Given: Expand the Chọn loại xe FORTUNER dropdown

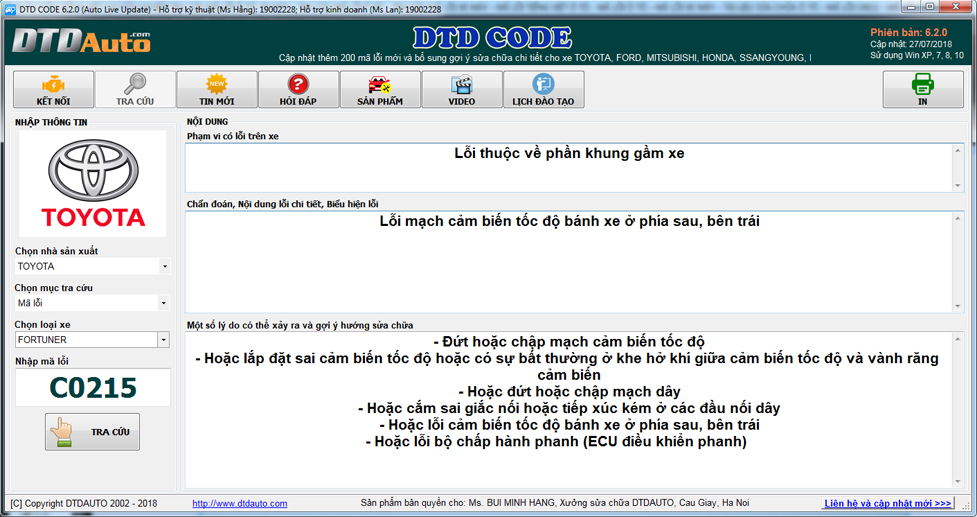Looking at the screenshot, I should [x=164, y=340].
